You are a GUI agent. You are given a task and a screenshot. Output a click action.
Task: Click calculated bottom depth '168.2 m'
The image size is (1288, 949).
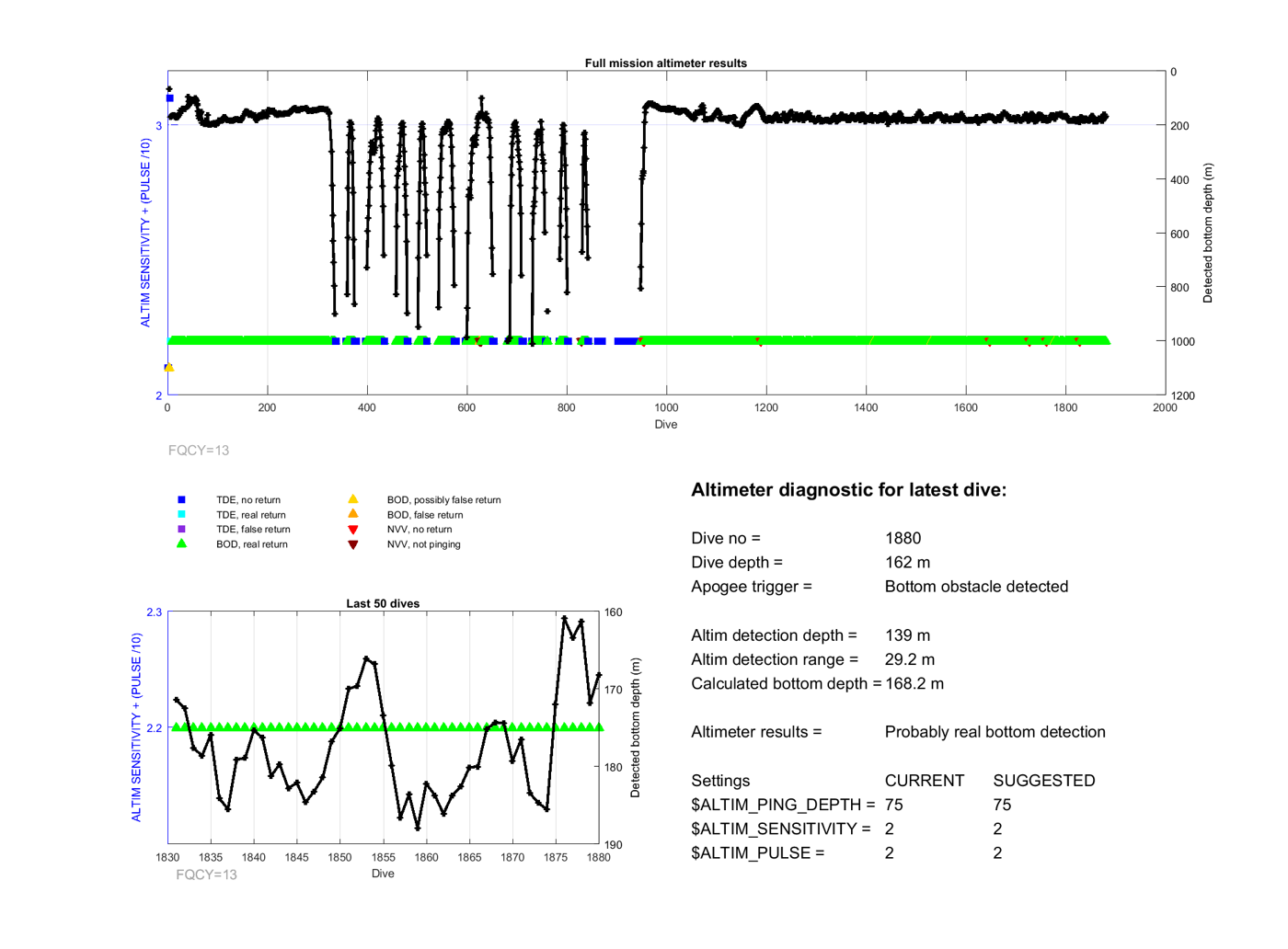pos(914,683)
